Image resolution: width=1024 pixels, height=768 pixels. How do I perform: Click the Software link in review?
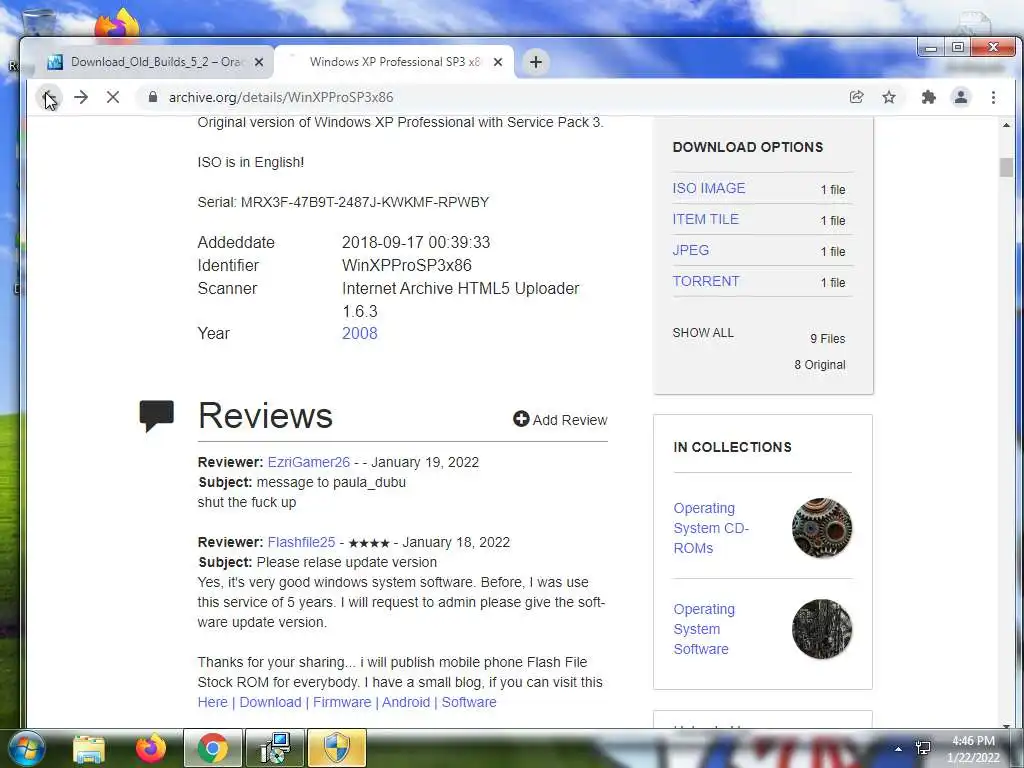tap(469, 702)
